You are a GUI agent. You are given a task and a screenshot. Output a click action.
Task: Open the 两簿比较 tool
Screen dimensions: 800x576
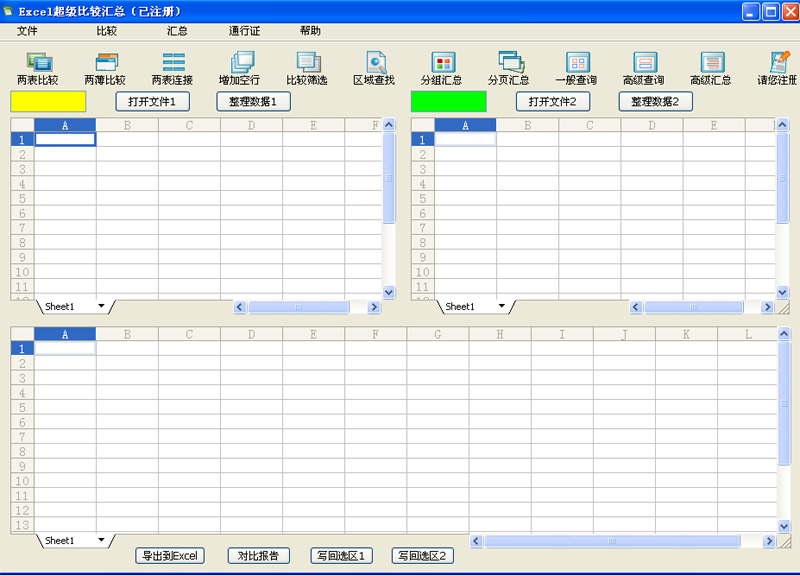point(105,68)
